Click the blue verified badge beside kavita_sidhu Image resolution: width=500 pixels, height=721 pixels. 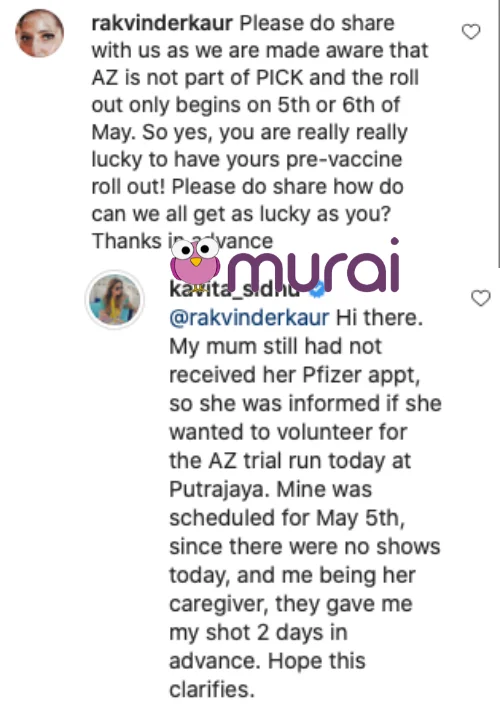click(x=317, y=290)
